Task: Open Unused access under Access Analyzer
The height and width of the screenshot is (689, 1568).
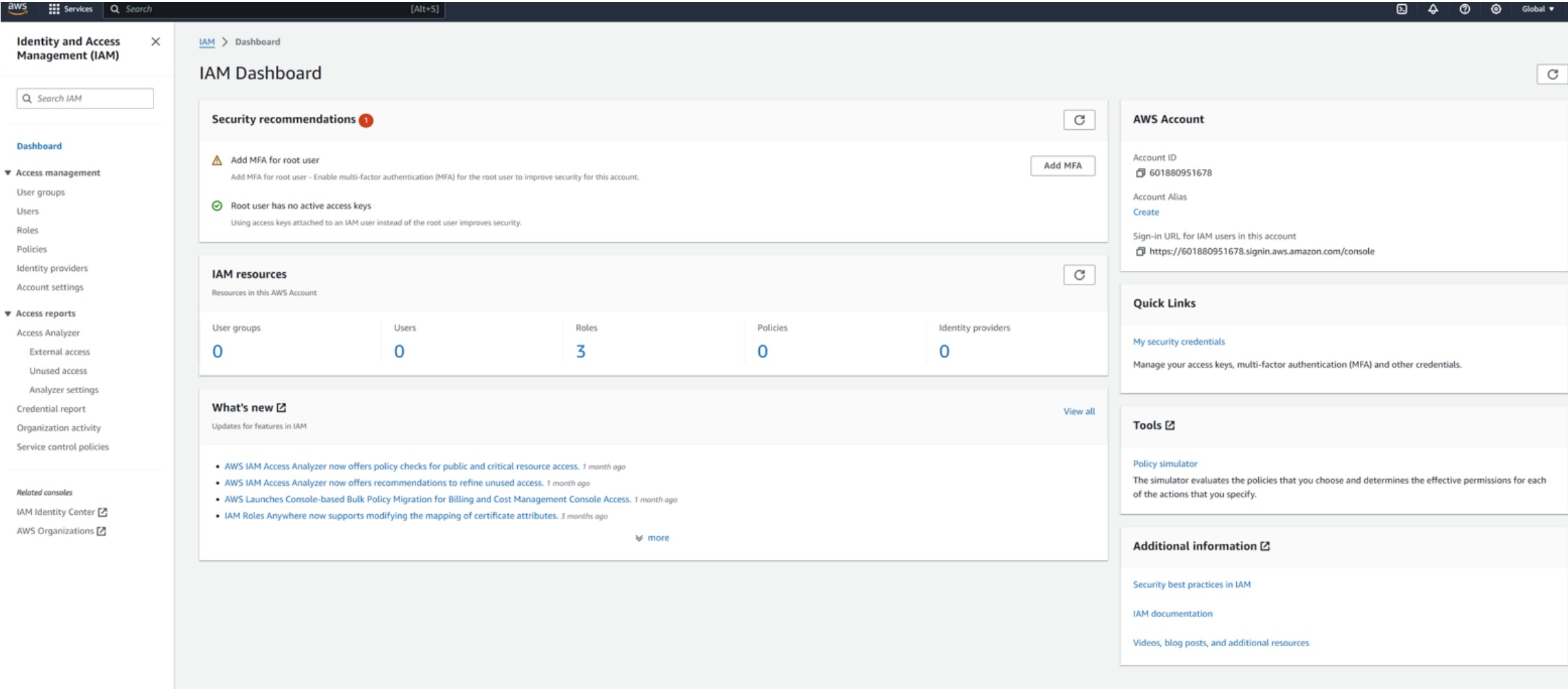Action: click(x=58, y=371)
